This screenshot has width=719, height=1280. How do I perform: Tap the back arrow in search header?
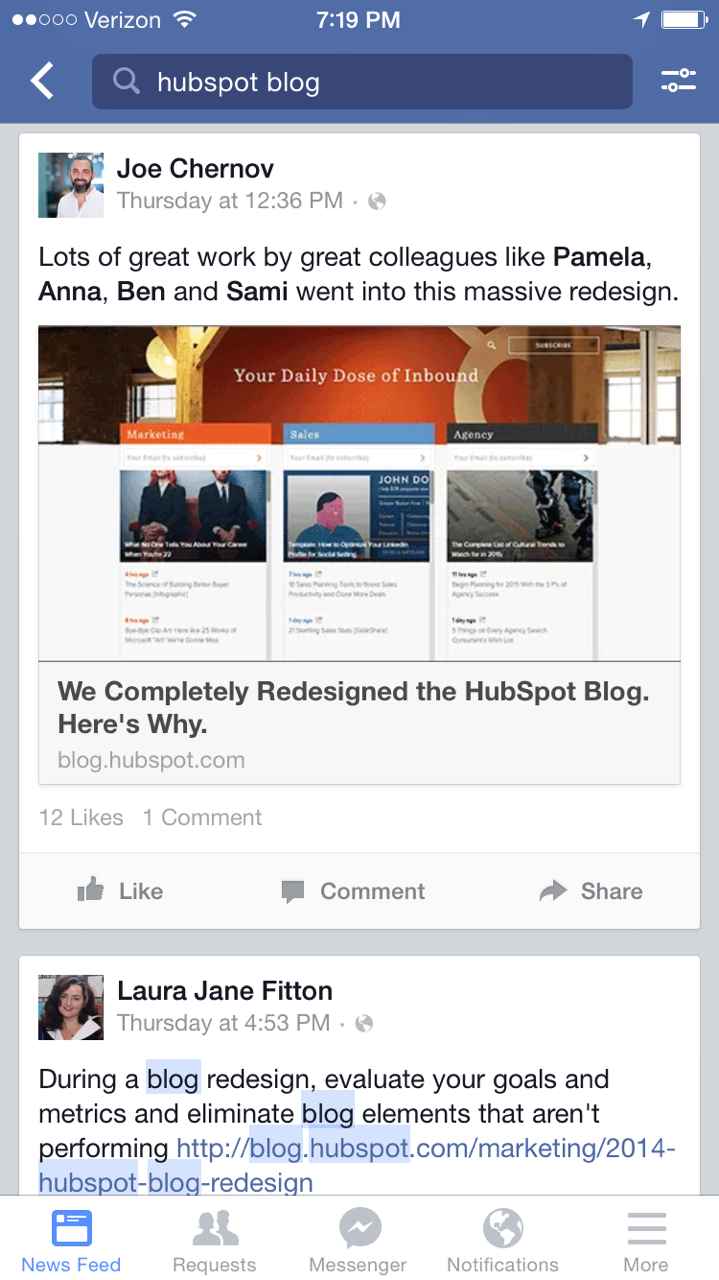pos(42,81)
